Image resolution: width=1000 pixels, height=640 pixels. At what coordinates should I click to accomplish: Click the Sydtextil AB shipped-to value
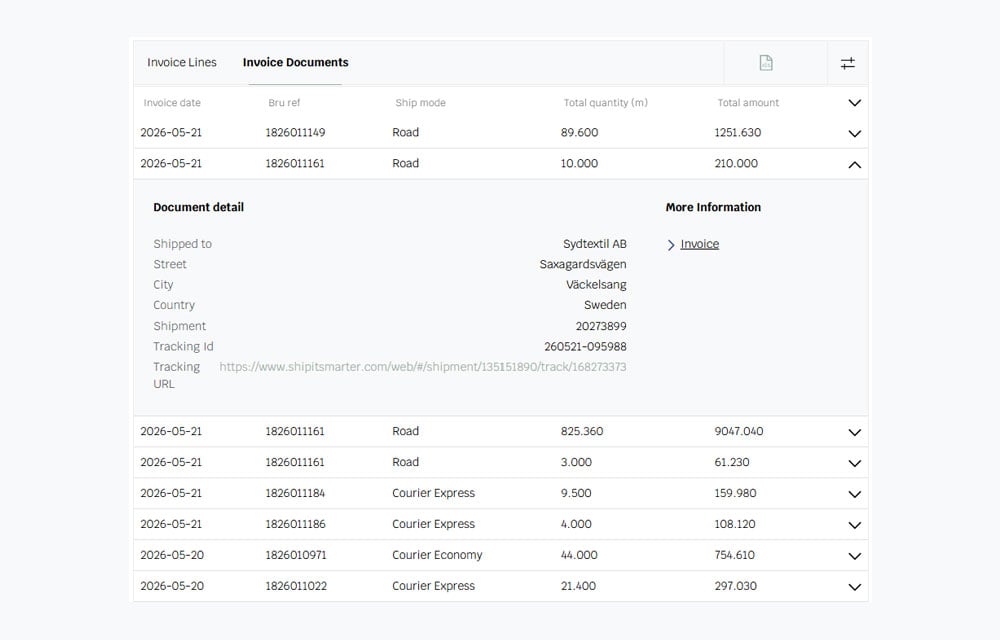click(594, 244)
